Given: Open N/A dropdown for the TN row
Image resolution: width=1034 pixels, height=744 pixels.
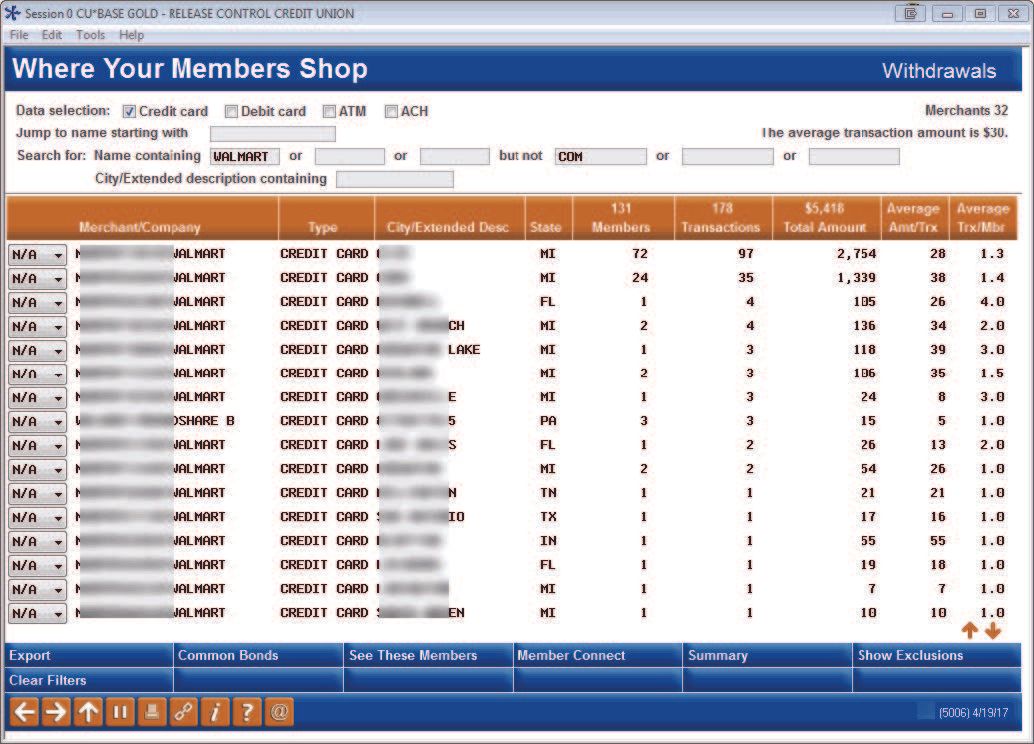Looking at the screenshot, I should pyautogui.click(x=38, y=493).
